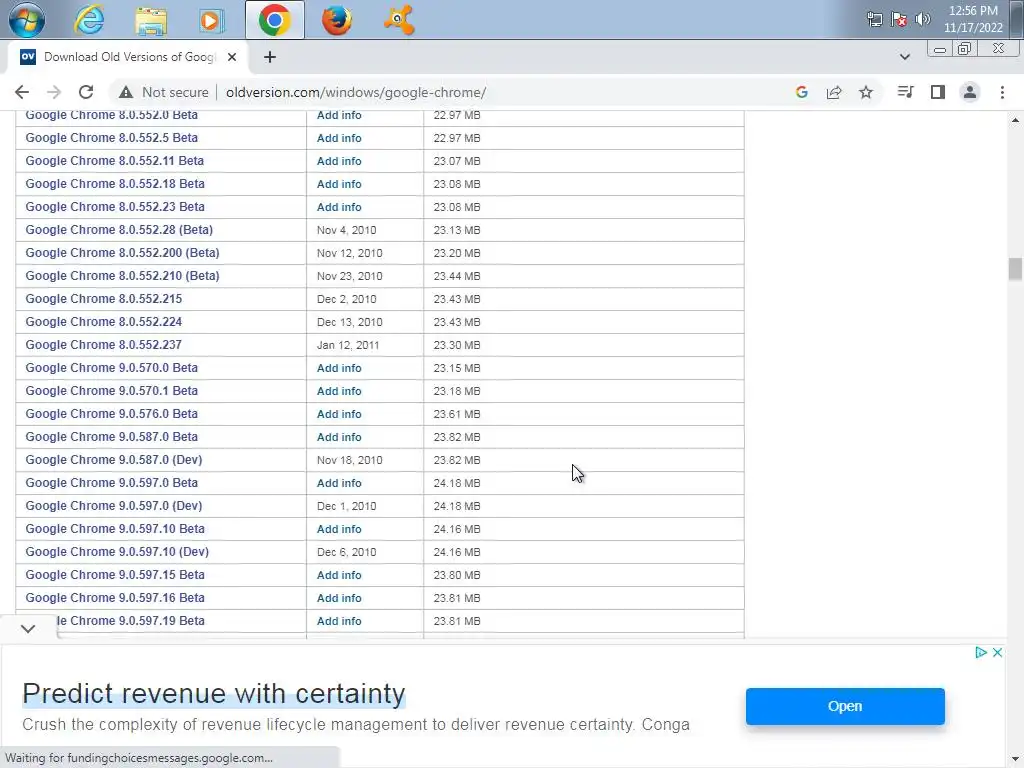The height and width of the screenshot is (768, 1024).
Task: Click the volume speaker tray icon
Action: tap(923, 19)
